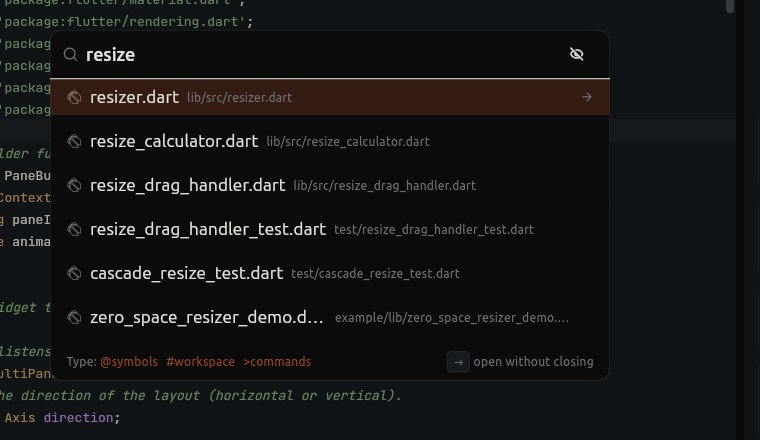Choose the >commands search type
Viewport: 760px width, 440px height.
click(277, 362)
